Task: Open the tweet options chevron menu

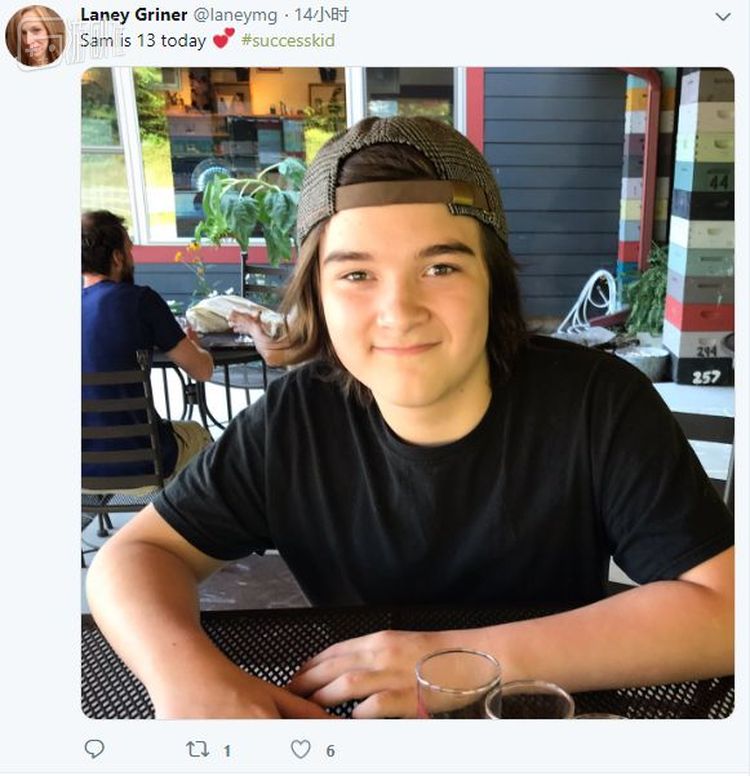Action: click(x=723, y=16)
